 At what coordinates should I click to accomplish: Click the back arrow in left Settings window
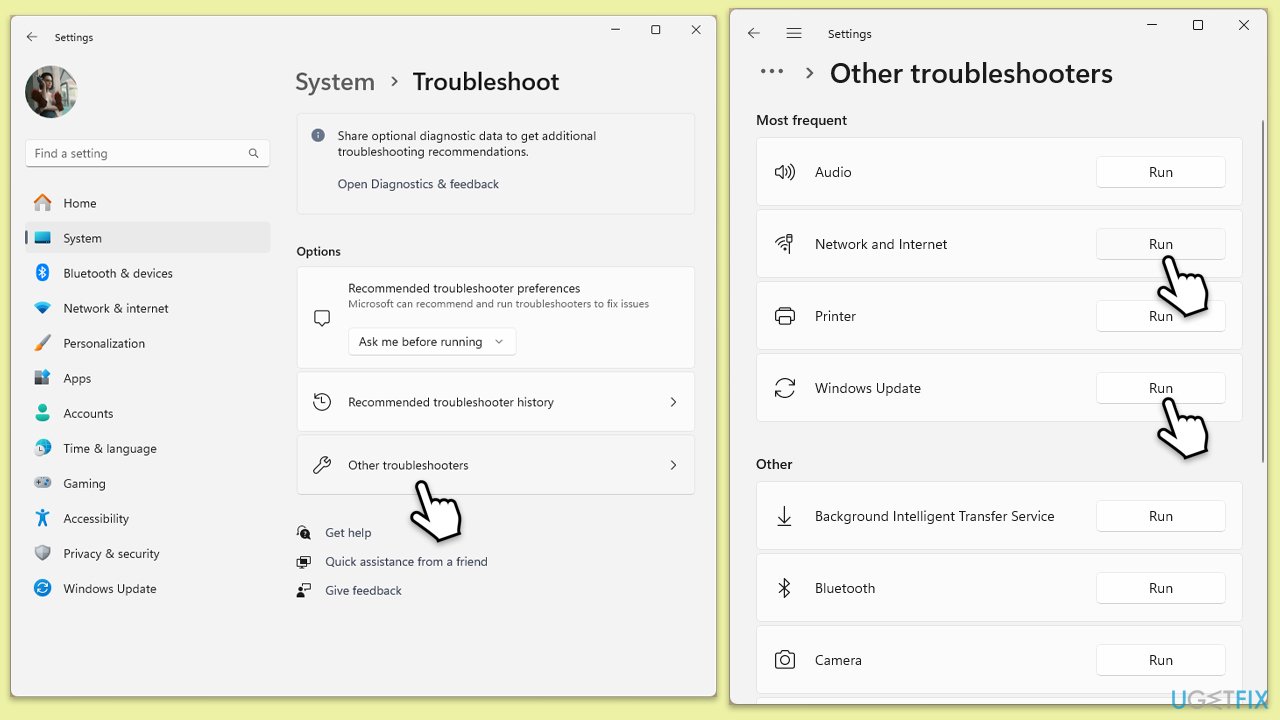click(32, 37)
